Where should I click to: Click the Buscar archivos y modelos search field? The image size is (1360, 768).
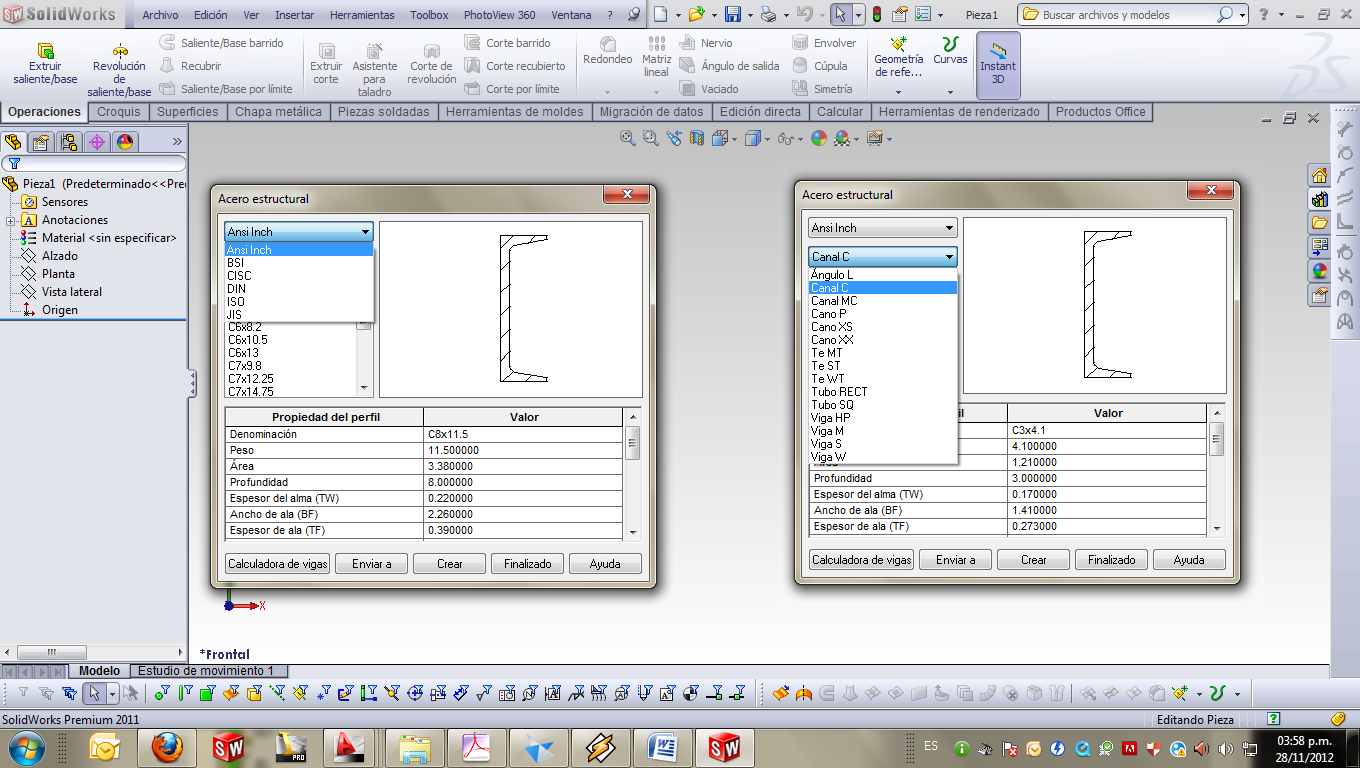pyautogui.click(x=1133, y=15)
